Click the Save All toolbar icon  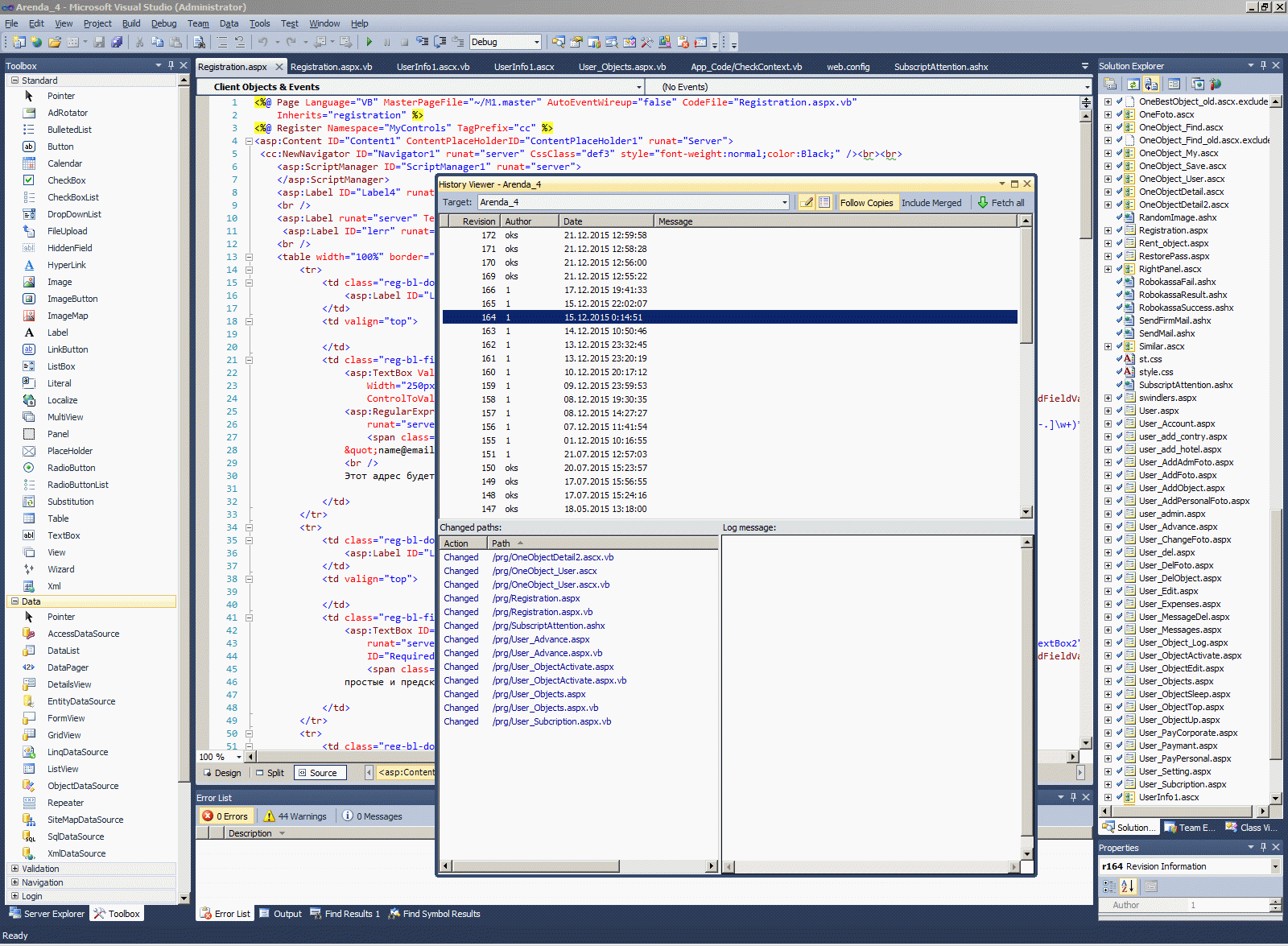[117, 42]
